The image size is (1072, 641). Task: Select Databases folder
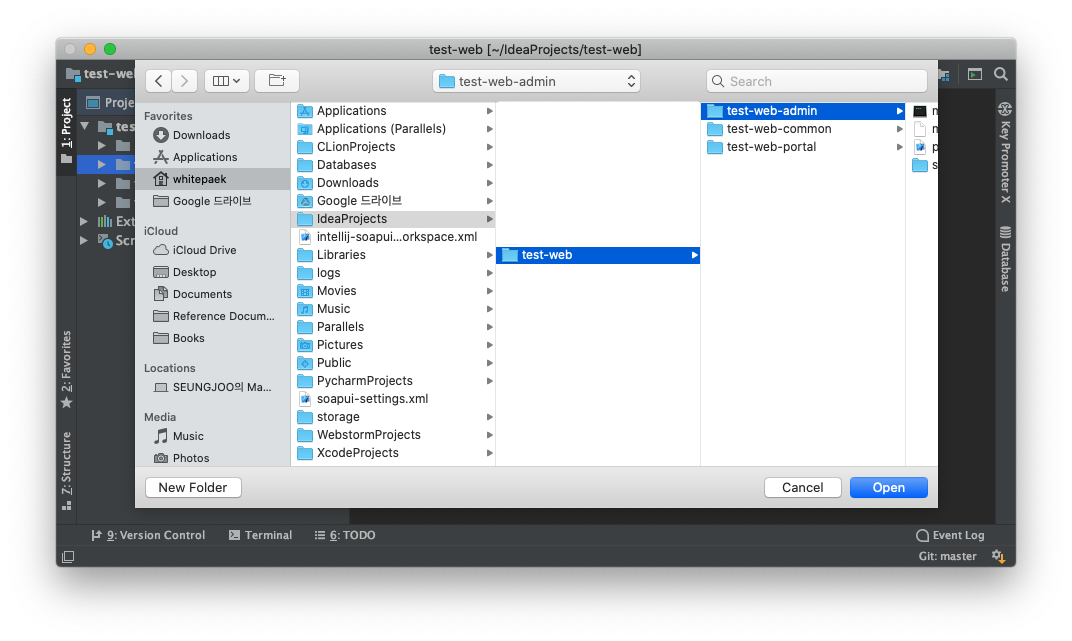(x=394, y=165)
